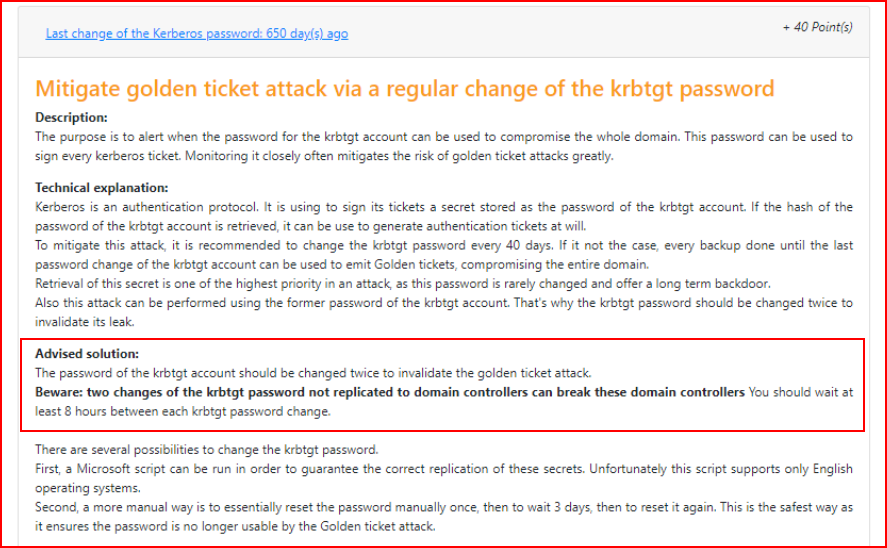Collapse the gray rule header bar
This screenshot has height=548, width=887.
444,32
